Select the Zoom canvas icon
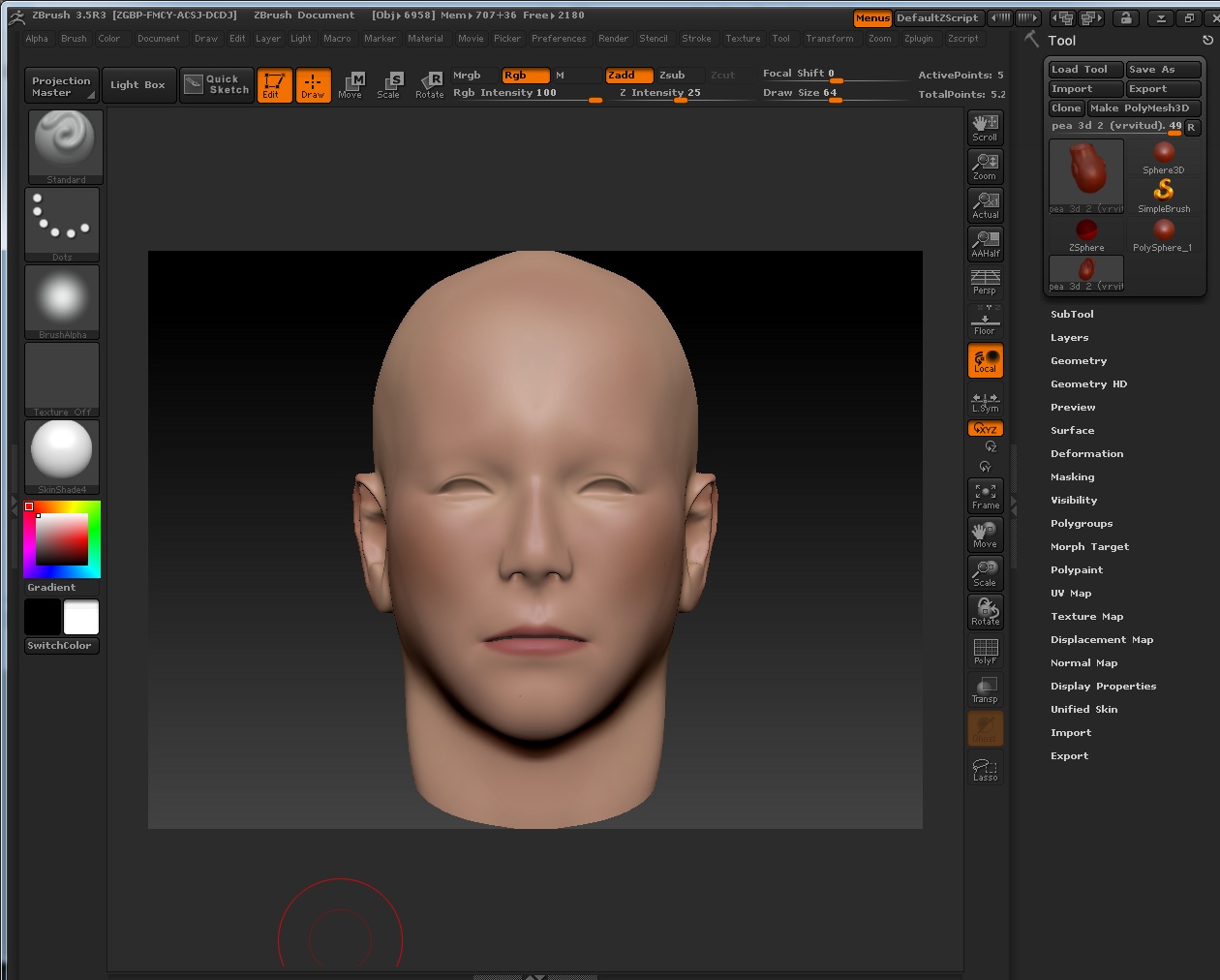 coord(985,166)
